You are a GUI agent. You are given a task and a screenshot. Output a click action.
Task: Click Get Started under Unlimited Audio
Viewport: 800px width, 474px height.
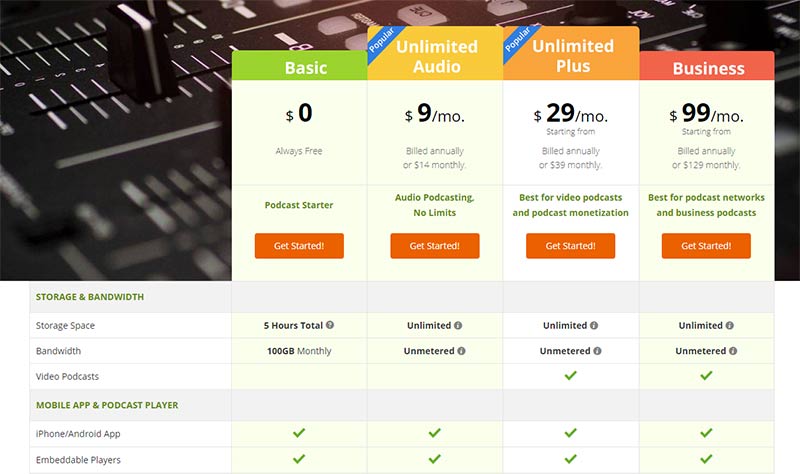coord(435,246)
